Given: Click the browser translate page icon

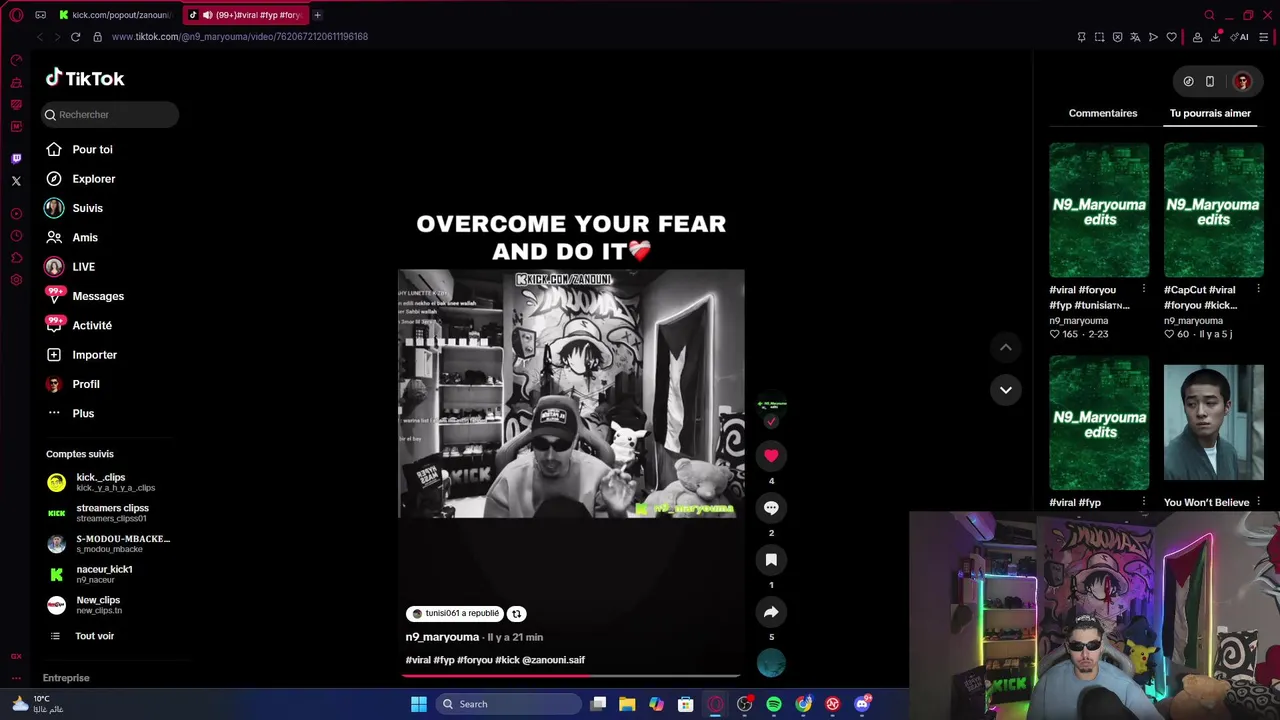Looking at the screenshot, I should pyautogui.click(x=1135, y=37).
